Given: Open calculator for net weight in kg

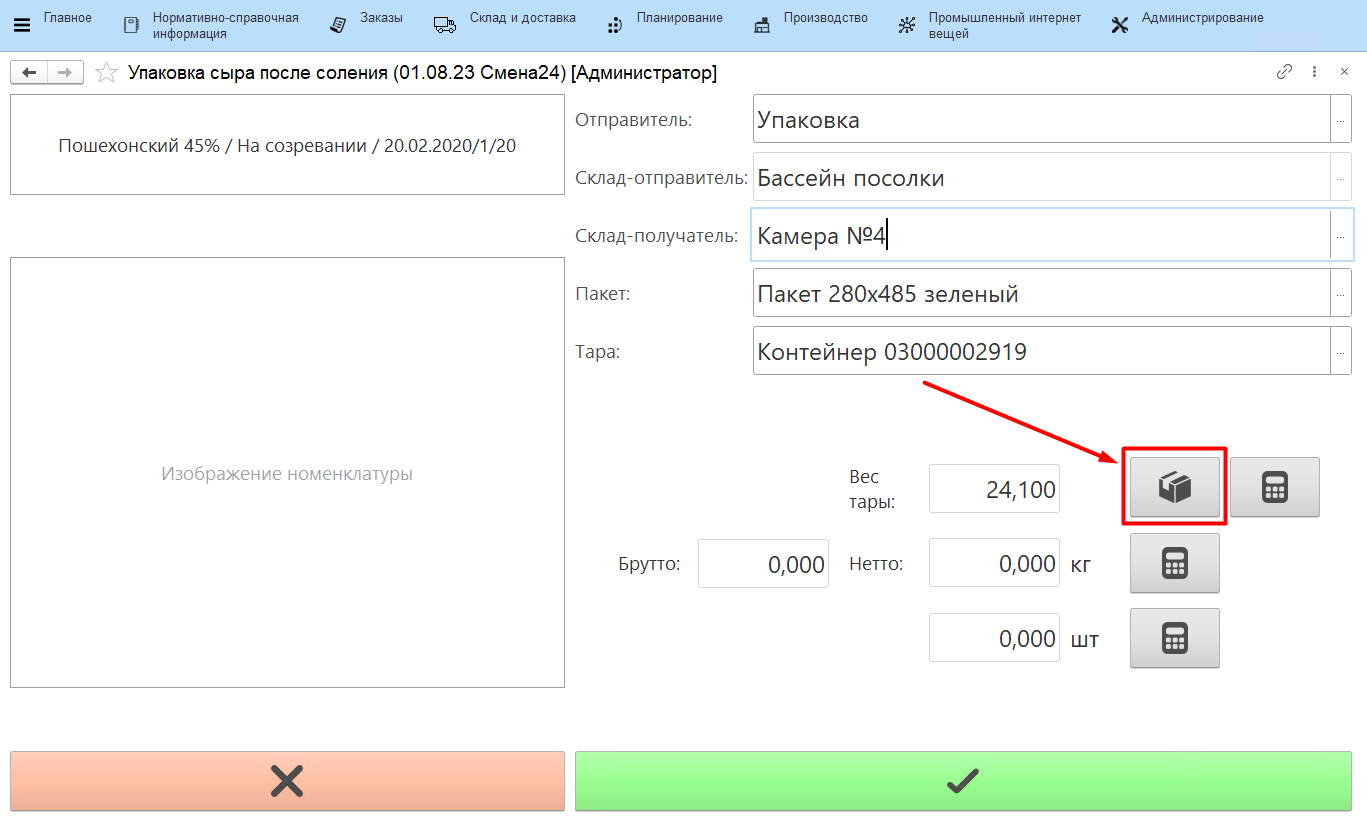Looking at the screenshot, I should pyautogui.click(x=1174, y=563).
